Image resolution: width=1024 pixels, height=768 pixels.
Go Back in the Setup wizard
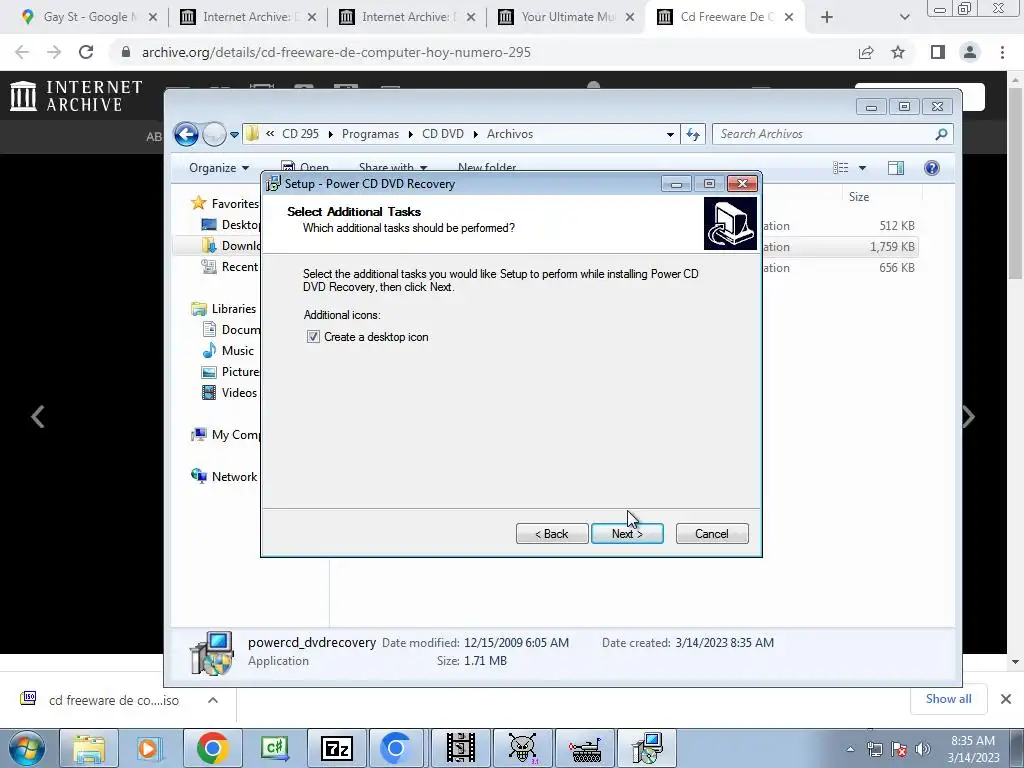552,534
